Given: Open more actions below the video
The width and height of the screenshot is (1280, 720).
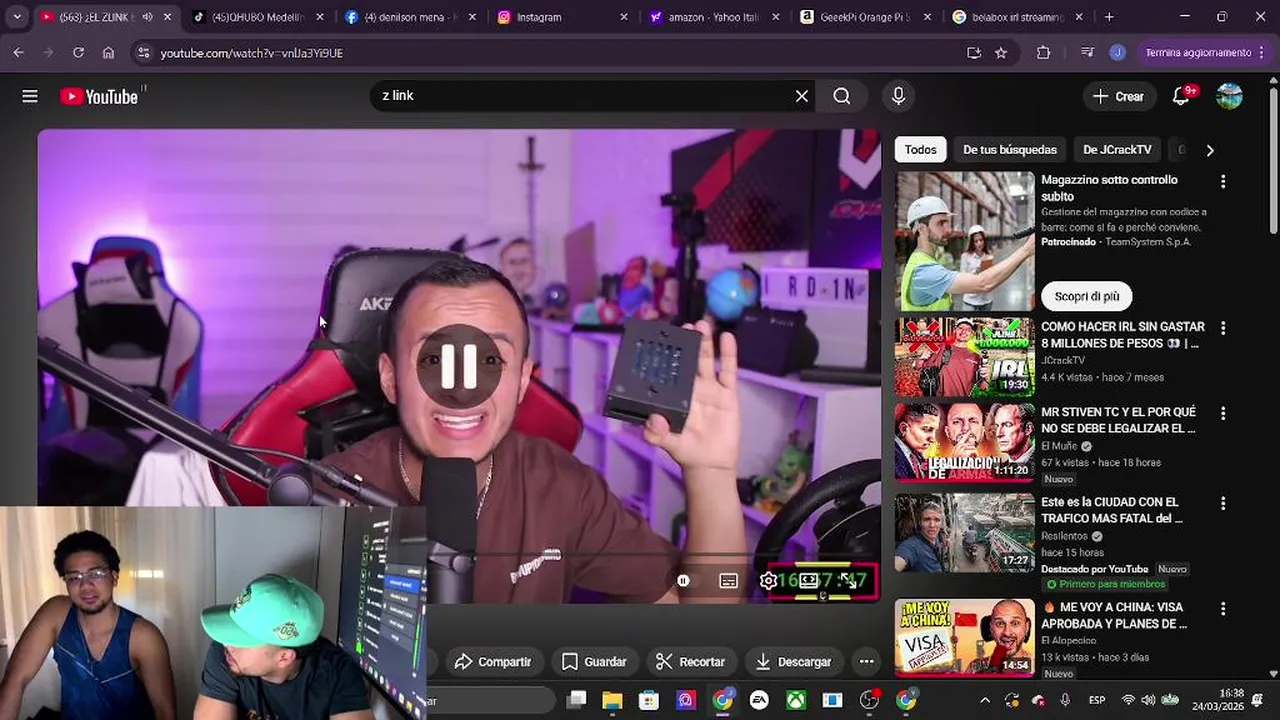Looking at the screenshot, I should tap(866, 661).
